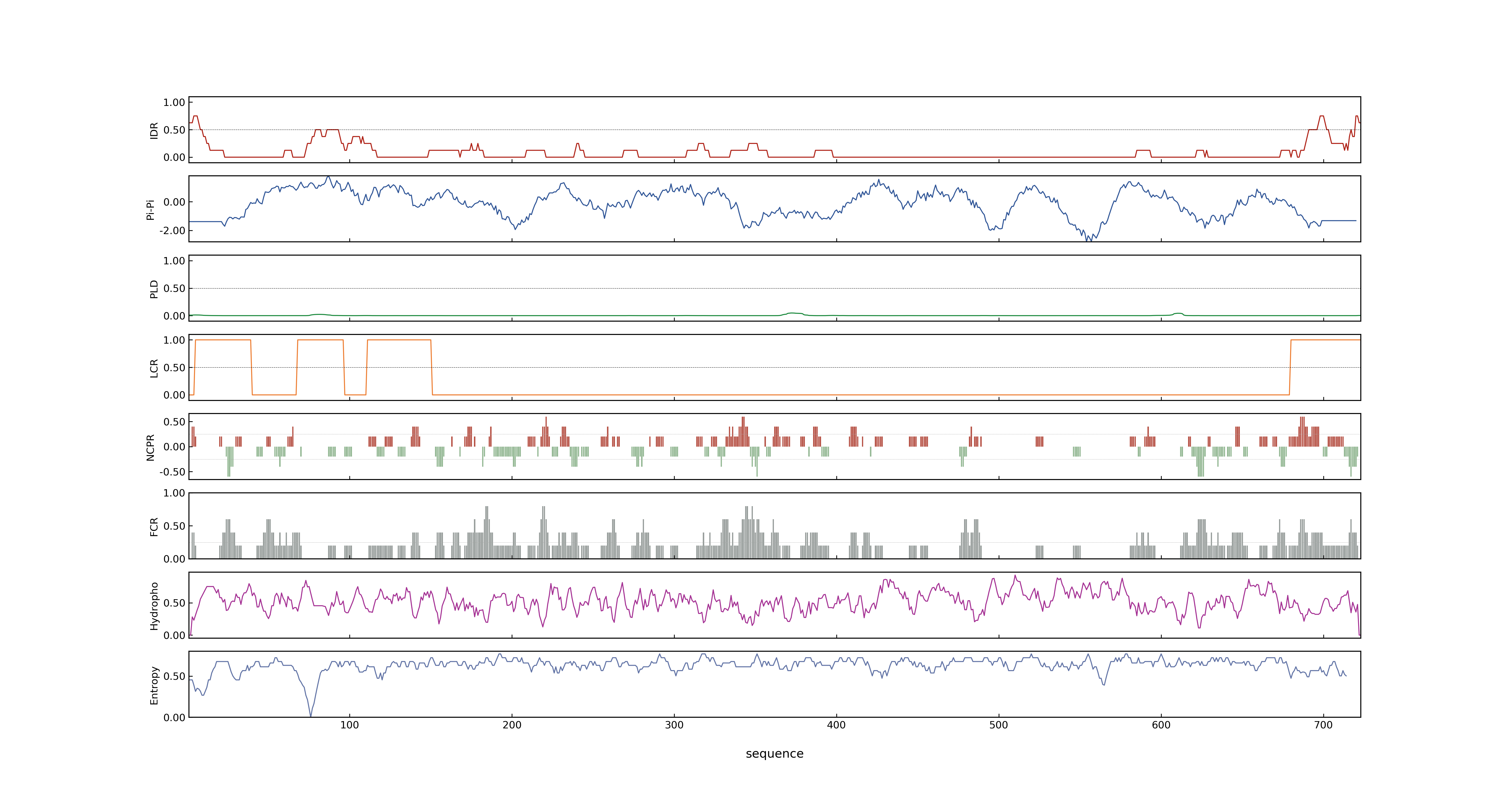Viewport: 1512px width, 806px height.
Task: Click the LCR plateau at the sequence end
Action: pos(1325,340)
